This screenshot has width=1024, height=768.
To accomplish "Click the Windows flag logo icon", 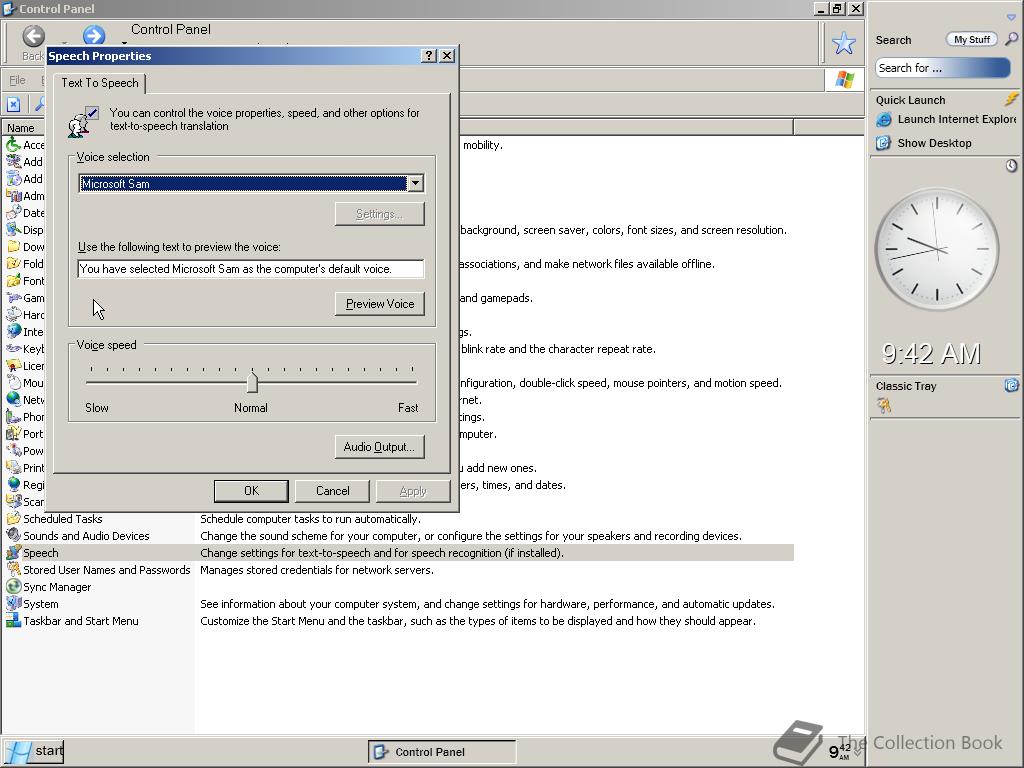I will point(844,80).
